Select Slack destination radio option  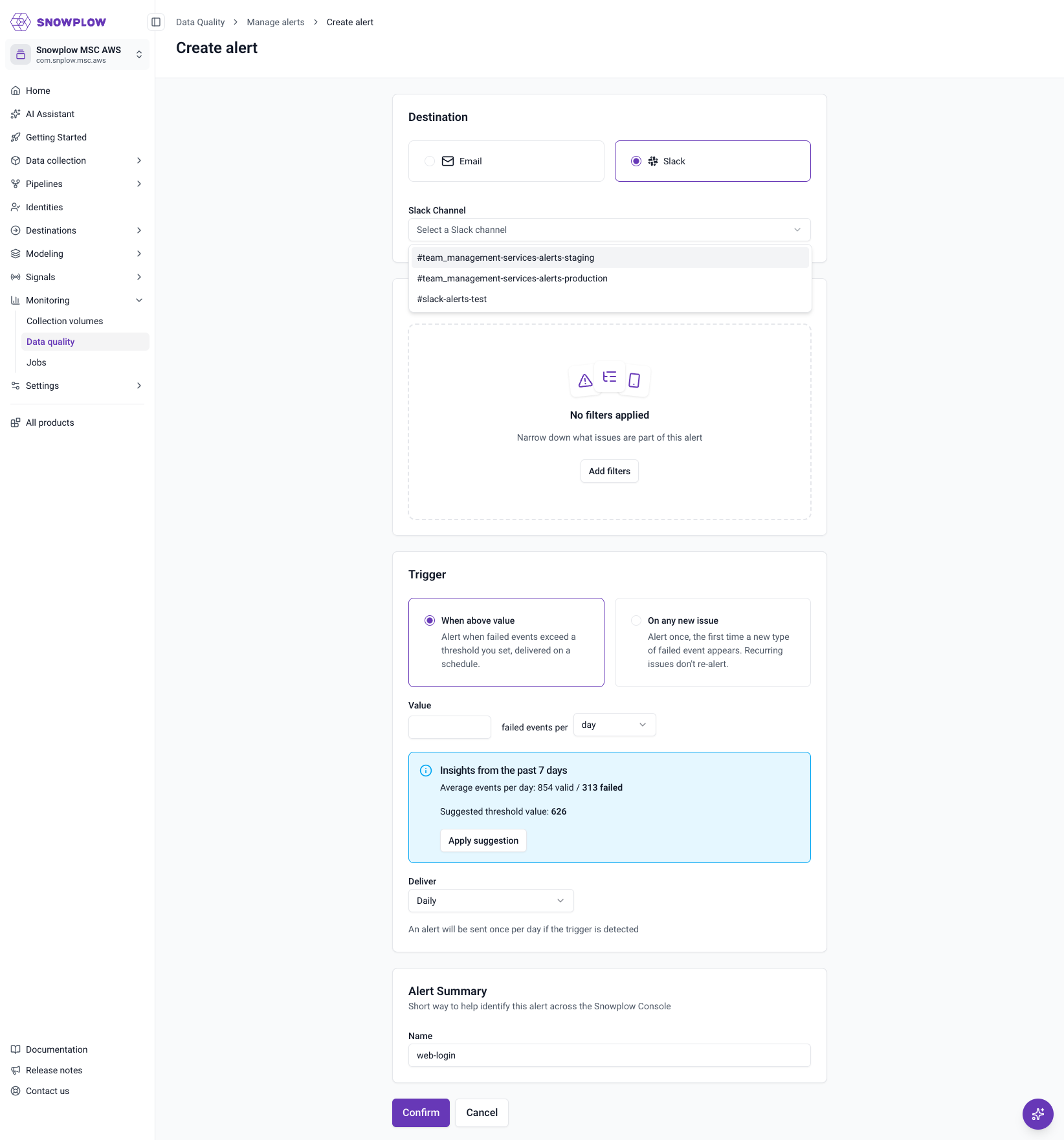coord(713,161)
